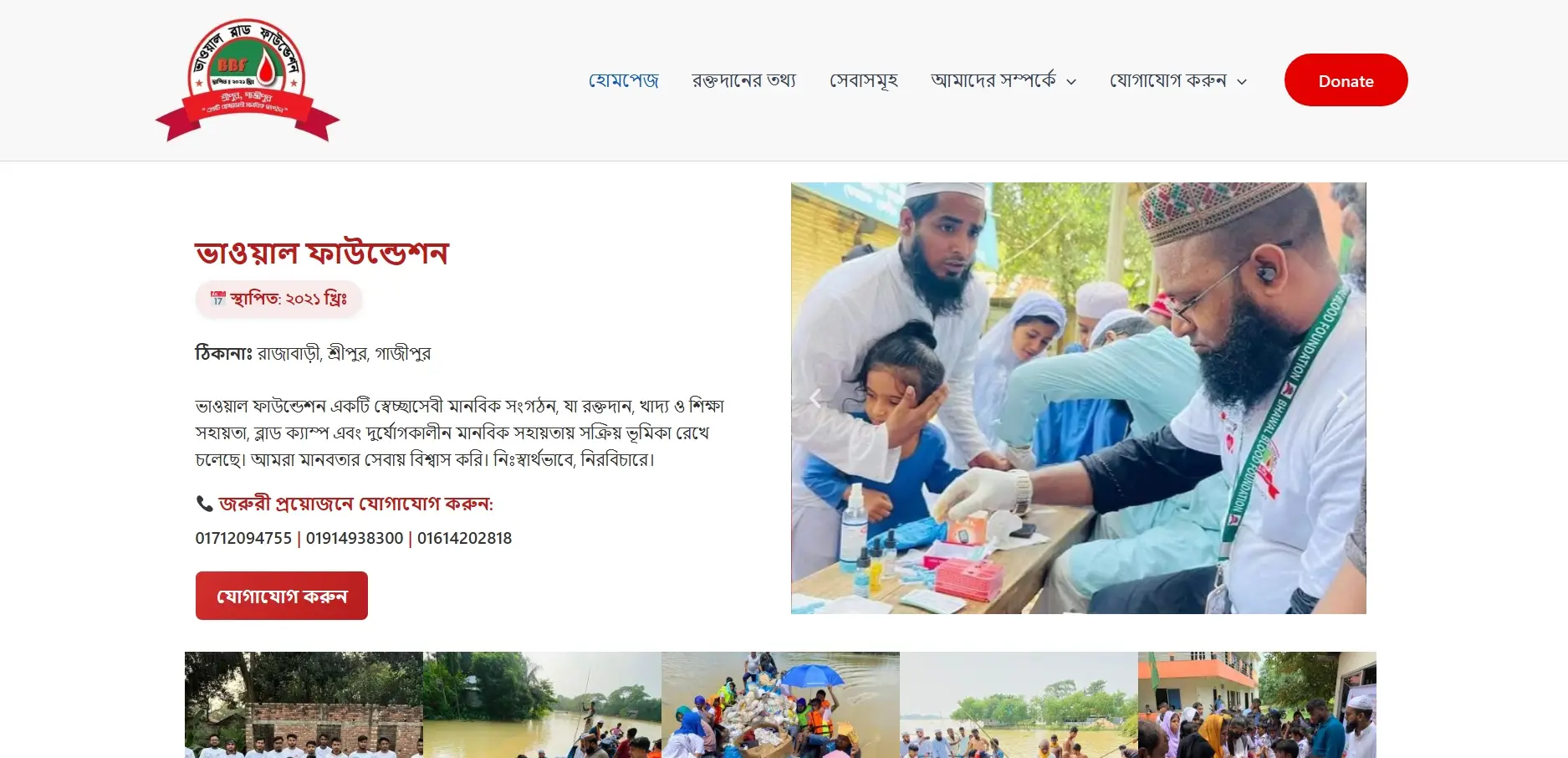Viewport: 1568px width, 758px height.
Task: Call phone number 01614202818
Action: [464, 538]
